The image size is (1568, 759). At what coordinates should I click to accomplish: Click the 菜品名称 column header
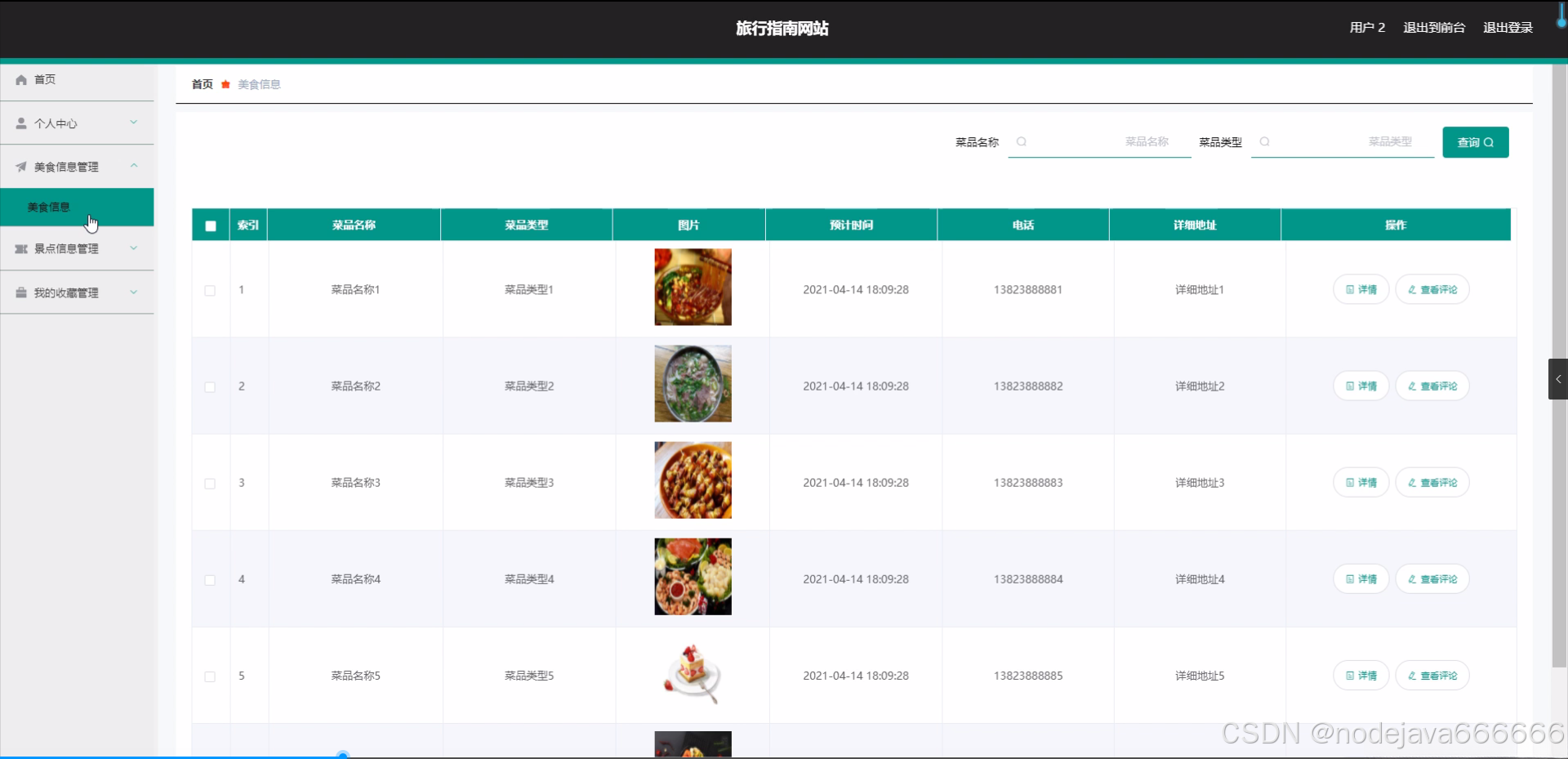click(354, 225)
